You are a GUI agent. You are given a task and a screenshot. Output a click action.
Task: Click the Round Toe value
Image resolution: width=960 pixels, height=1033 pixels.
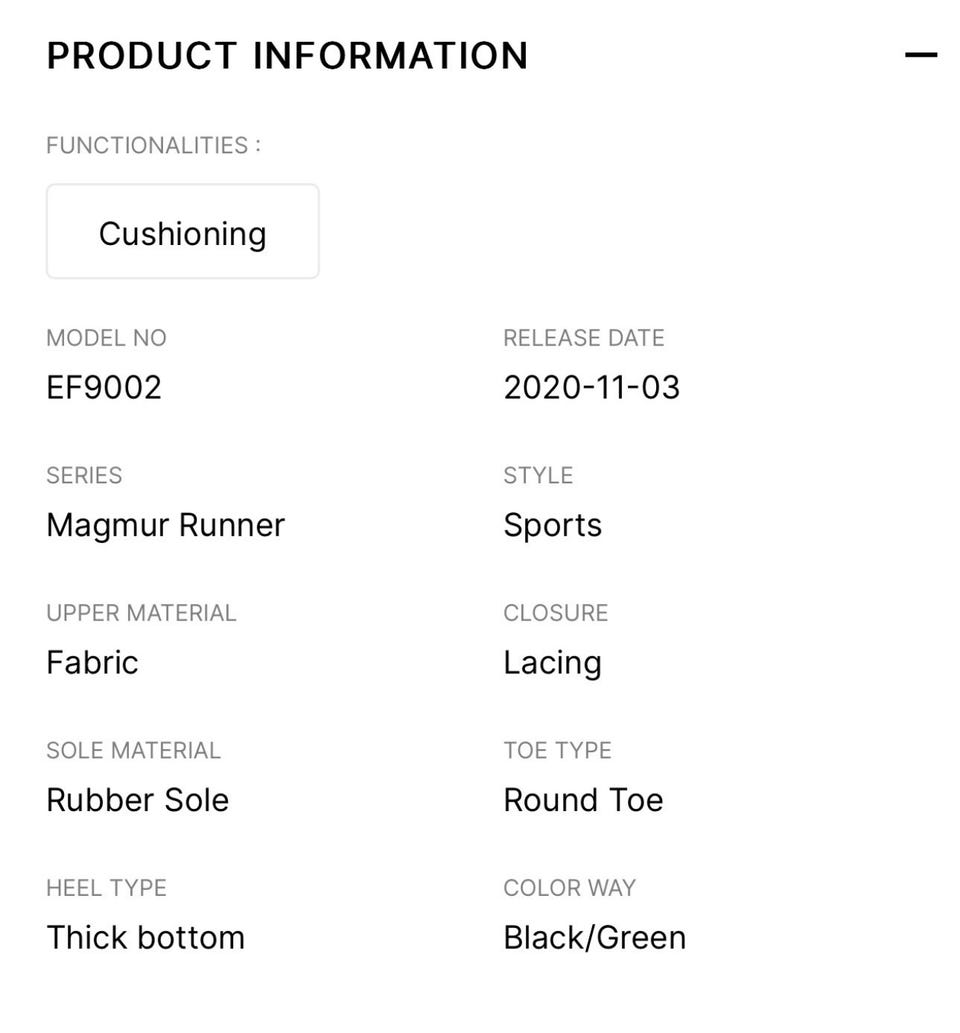click(583, 800)
